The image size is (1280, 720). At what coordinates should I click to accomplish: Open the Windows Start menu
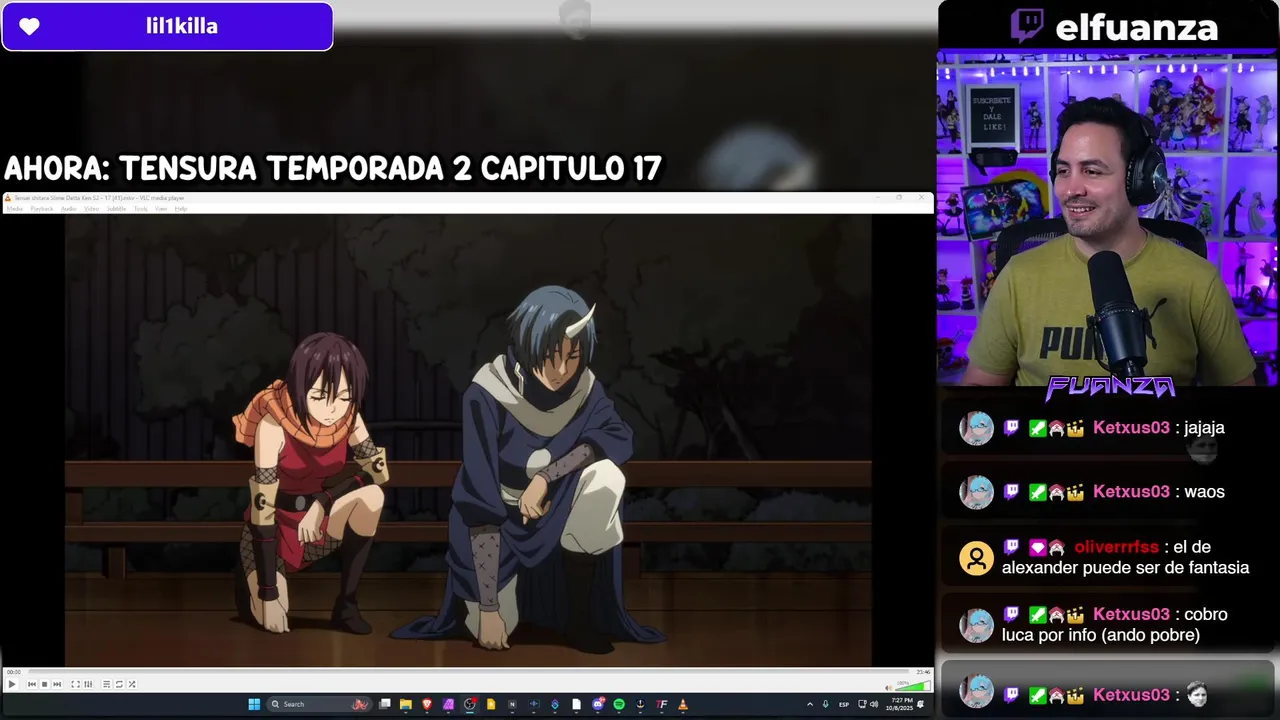254,704
